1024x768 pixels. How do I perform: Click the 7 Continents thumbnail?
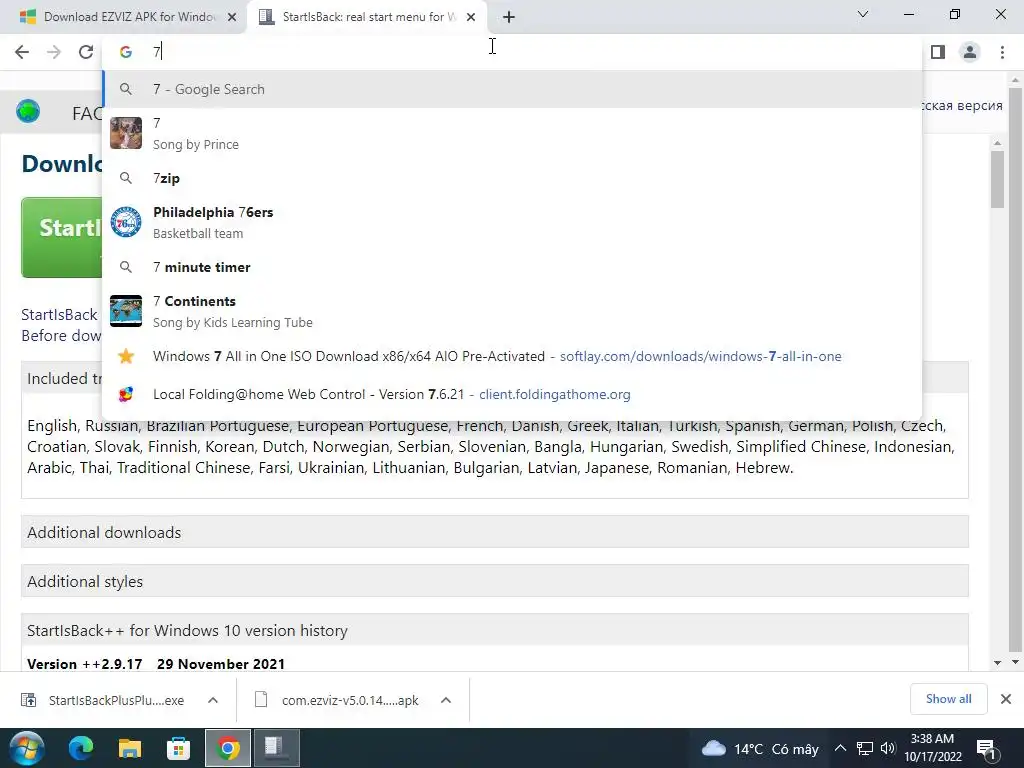(x=126, y=311)
